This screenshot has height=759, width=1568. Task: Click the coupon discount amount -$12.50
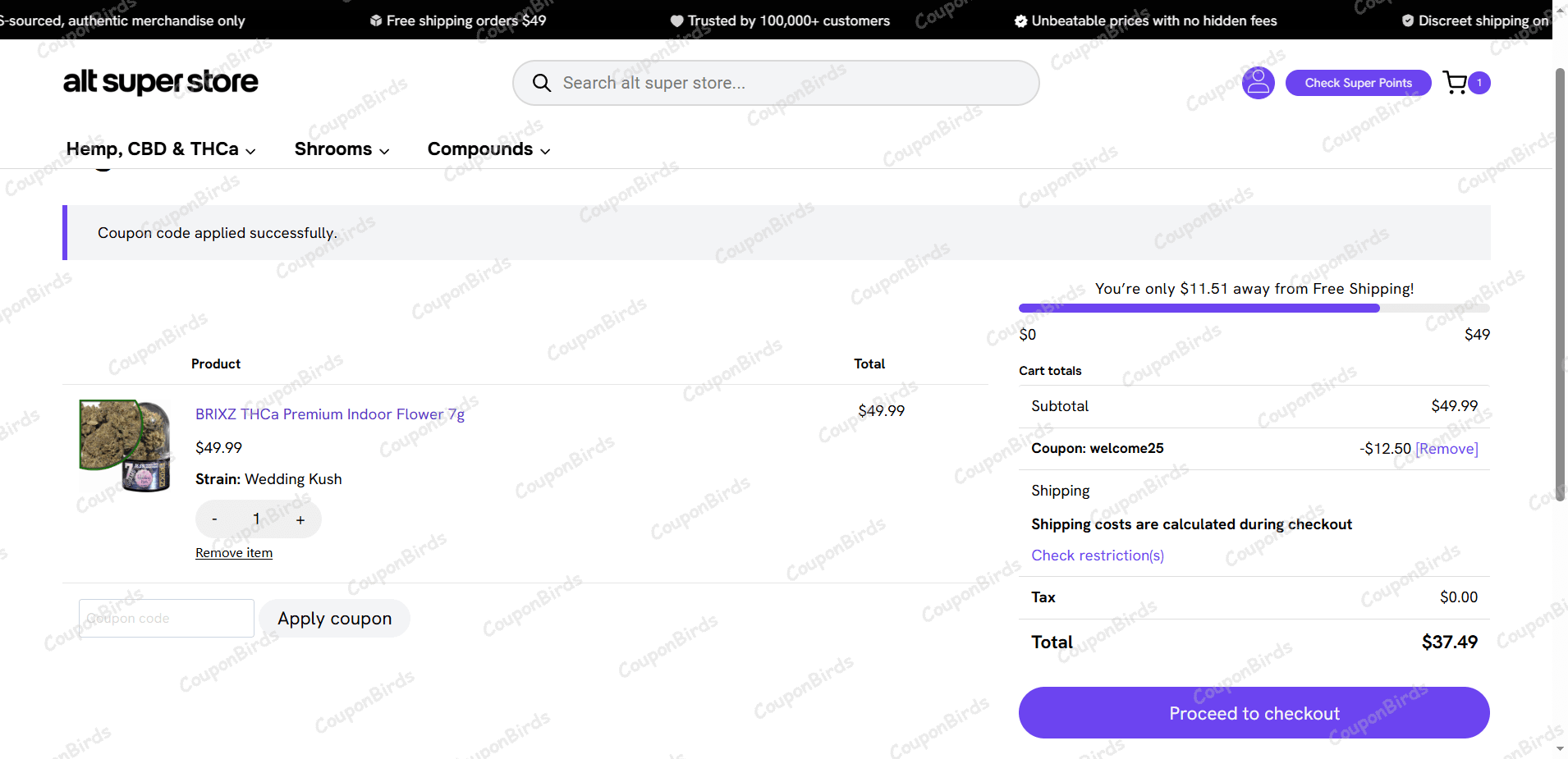click(x=1385, y=449)
